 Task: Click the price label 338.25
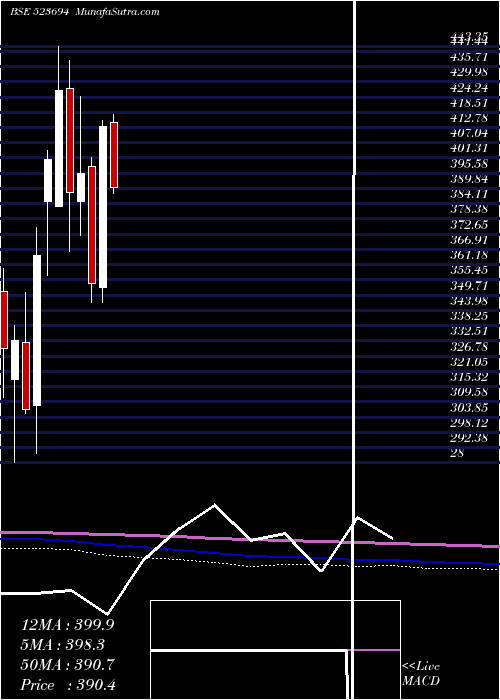(x=469, y=316)
